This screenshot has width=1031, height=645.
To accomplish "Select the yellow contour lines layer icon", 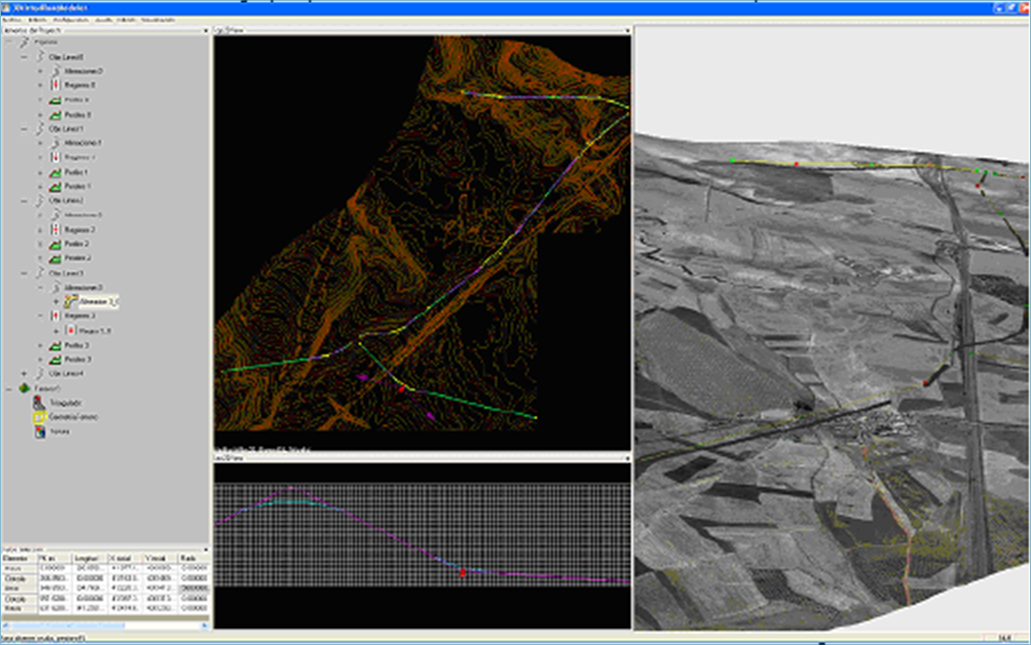I will click(x=39, y=417).
